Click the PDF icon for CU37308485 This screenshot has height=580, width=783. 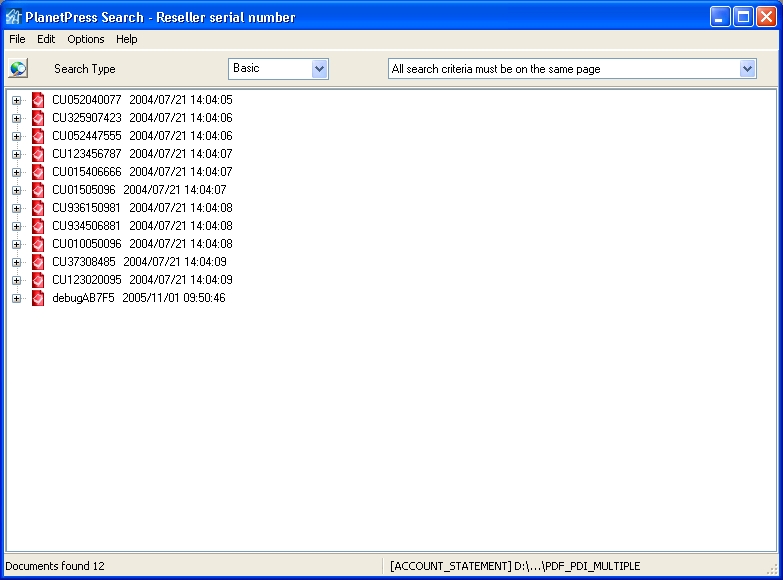click(38, 262)
